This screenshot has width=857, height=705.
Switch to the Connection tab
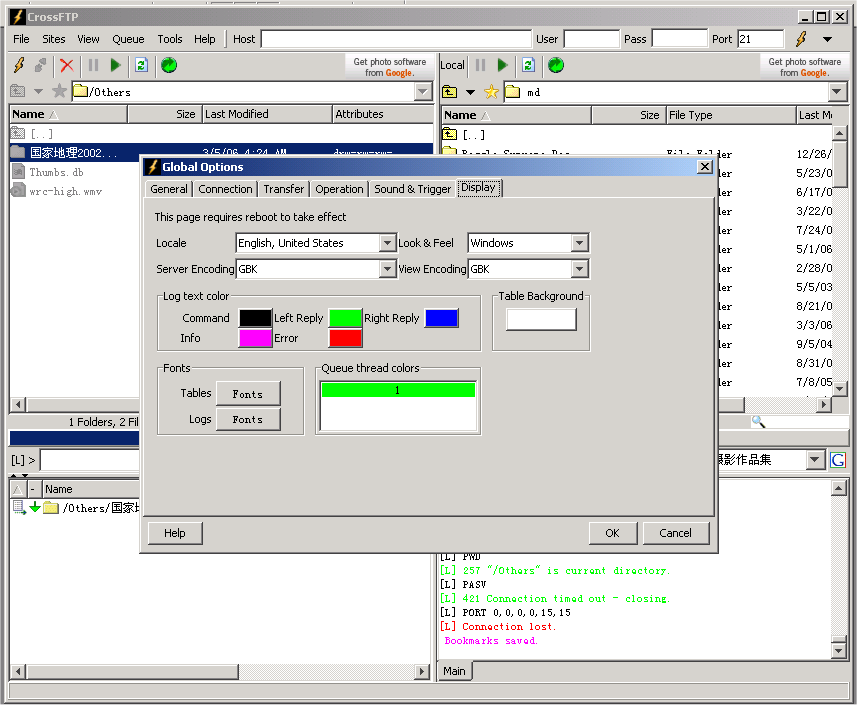click(x=225, y=189)
